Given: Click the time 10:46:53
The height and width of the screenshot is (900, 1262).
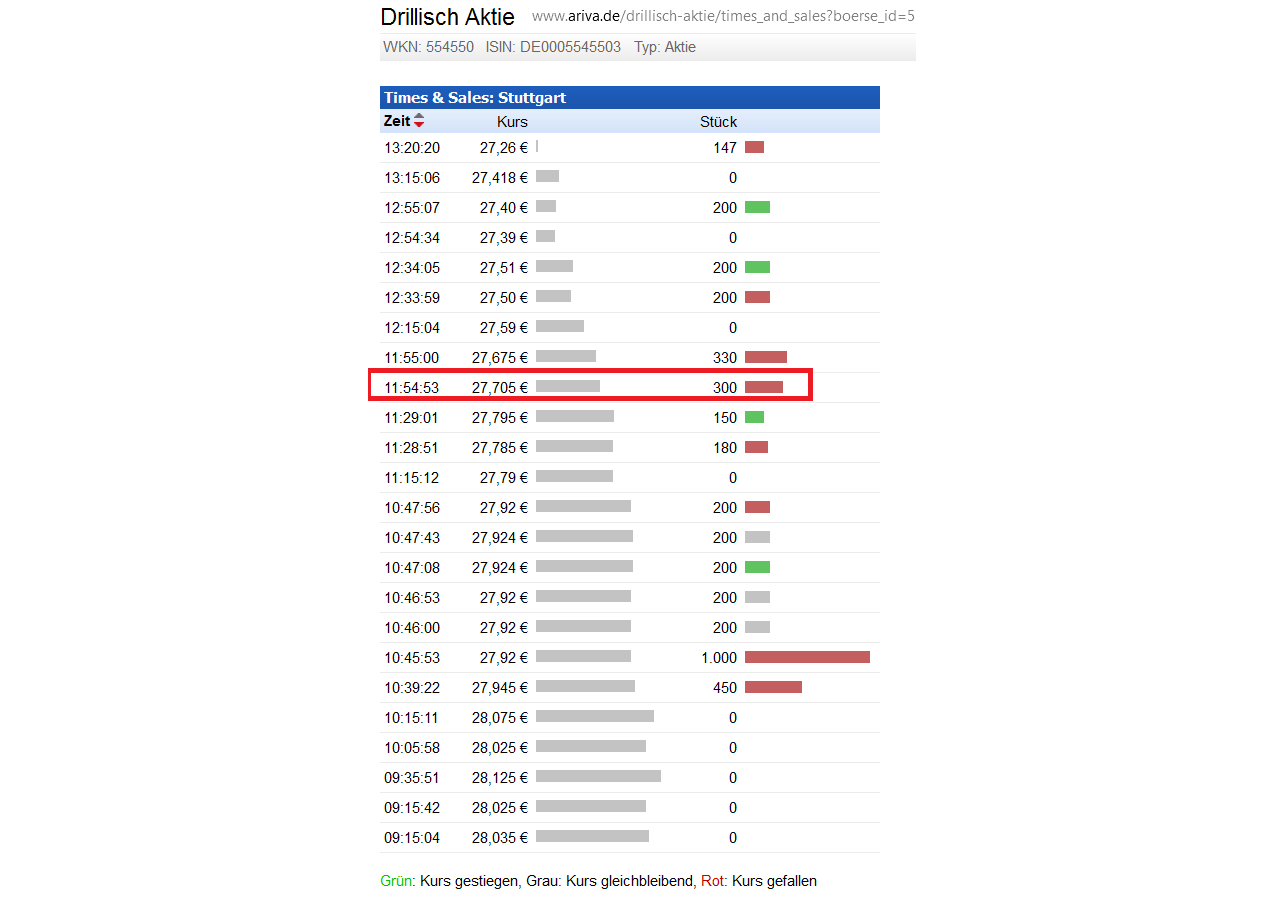Looking at the screenshot, I should pos(412,598).
